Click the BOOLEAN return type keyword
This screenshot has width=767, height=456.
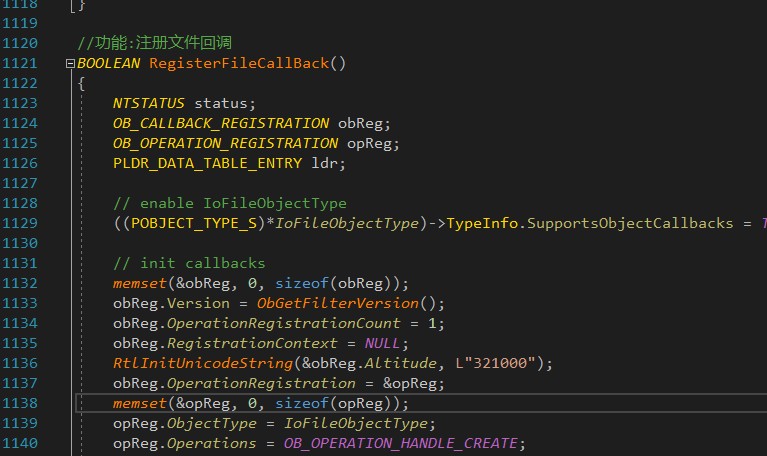pyautogui.click(x=109, y=64)
